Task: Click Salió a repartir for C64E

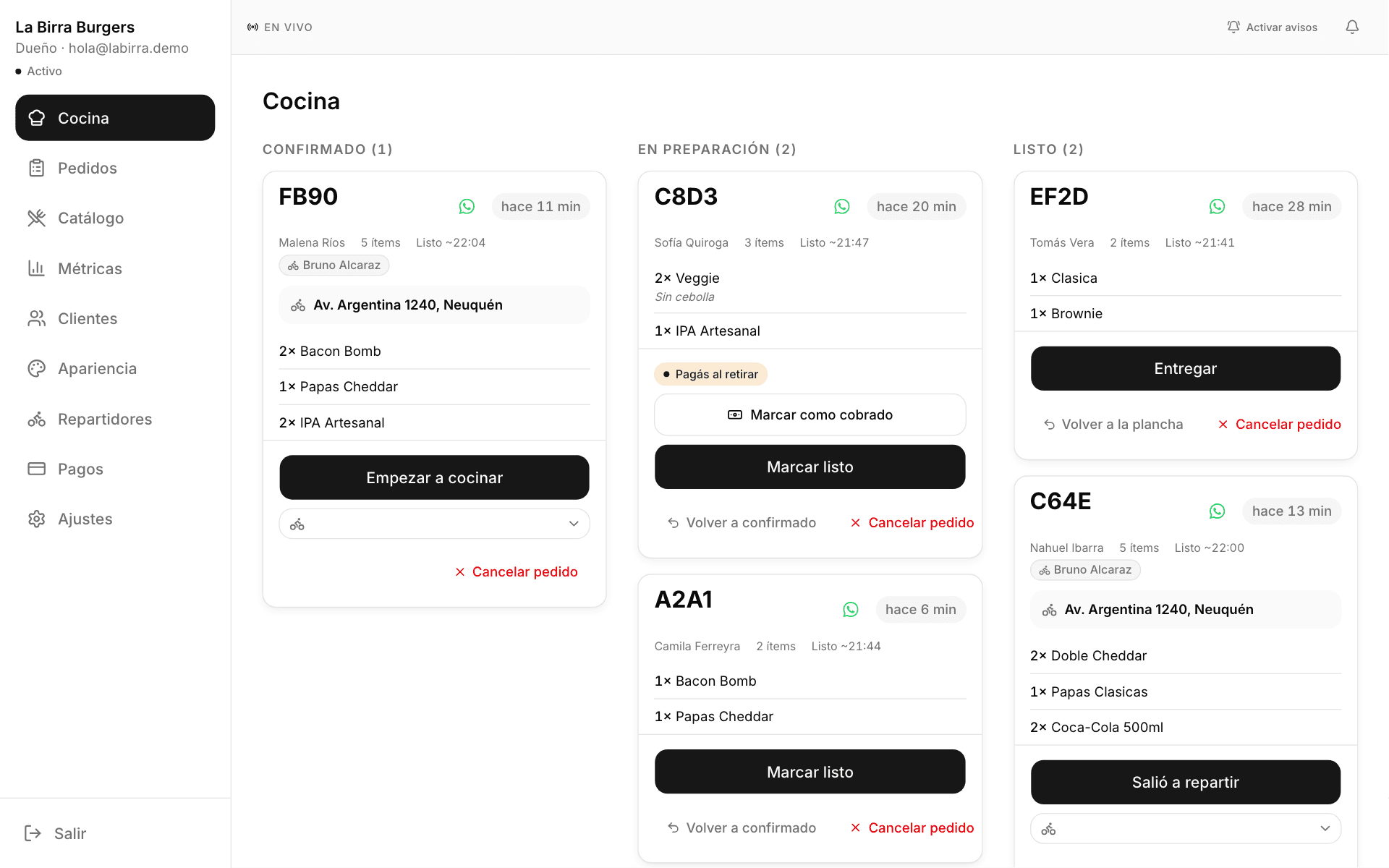Action: 1186,782
